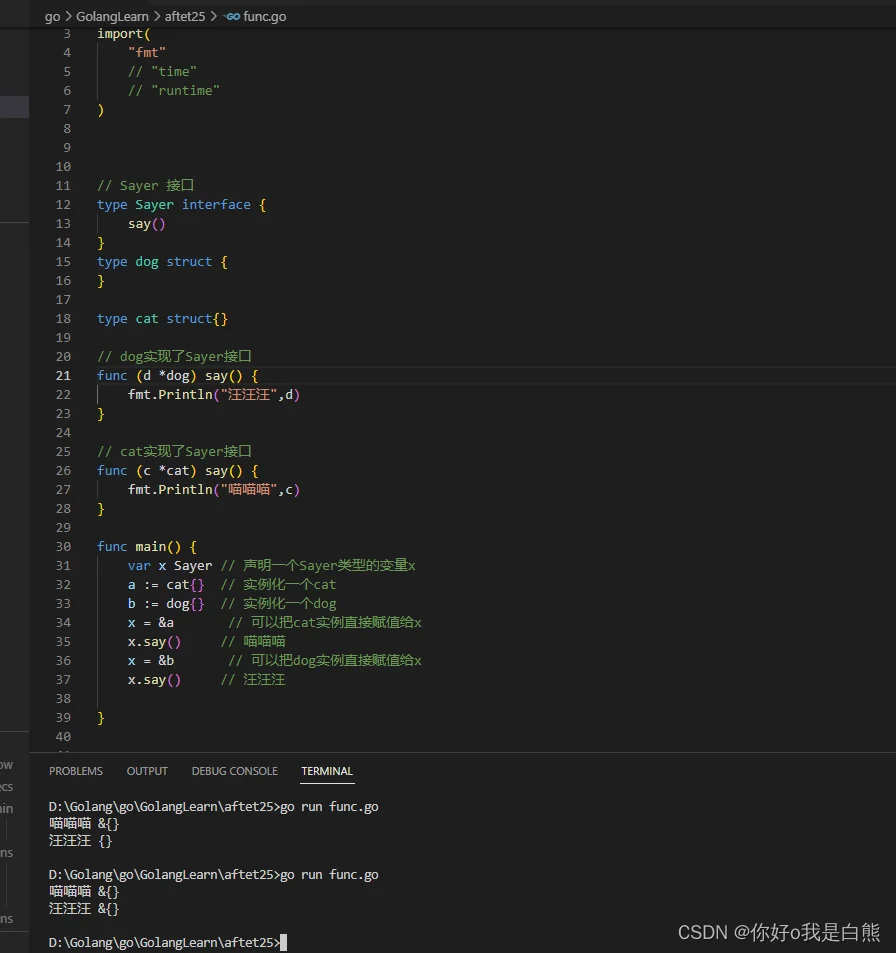Click line number 12 in gutter

pos(63,205)
